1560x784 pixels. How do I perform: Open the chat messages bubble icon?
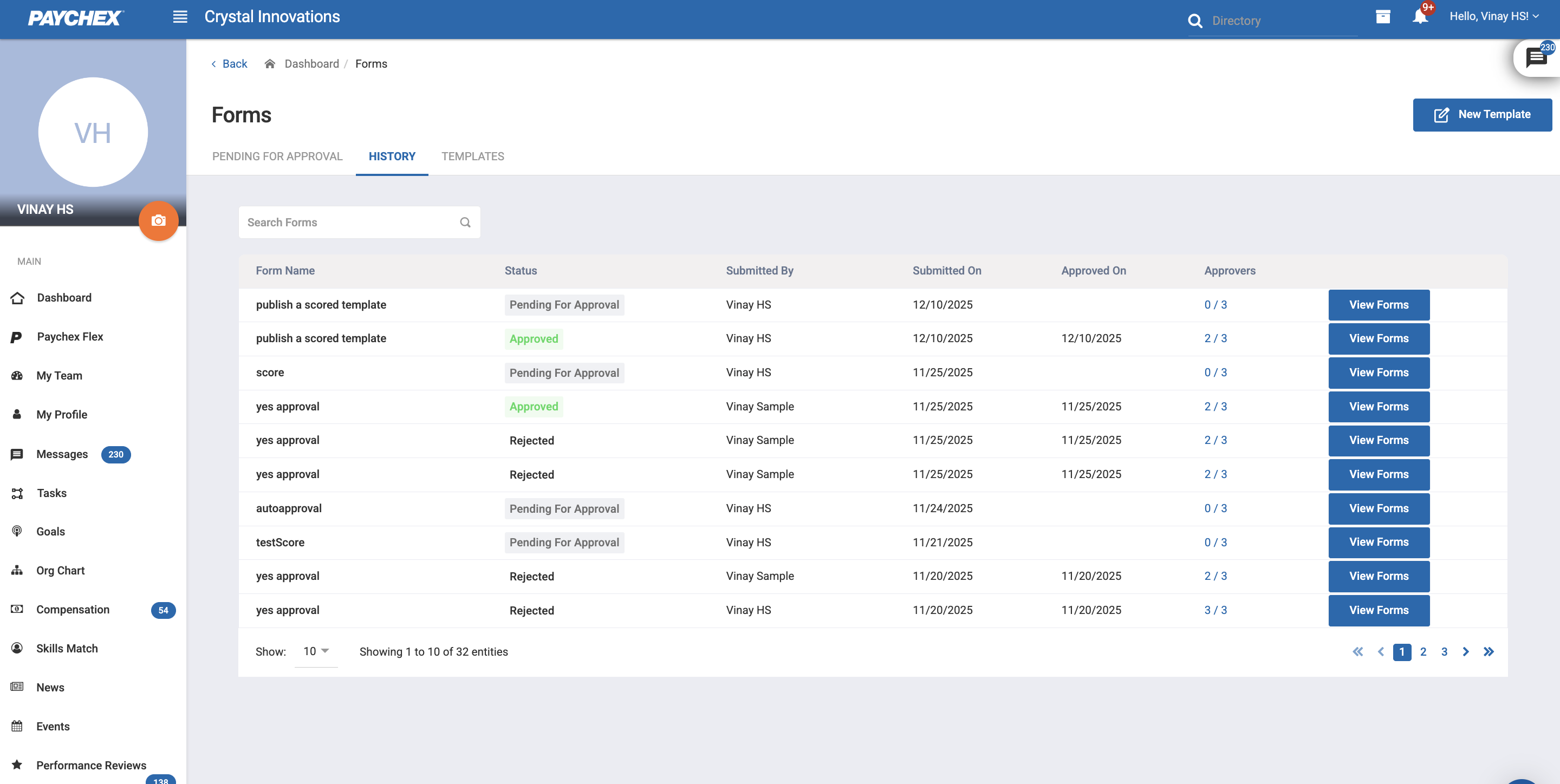pos(1536,58)
